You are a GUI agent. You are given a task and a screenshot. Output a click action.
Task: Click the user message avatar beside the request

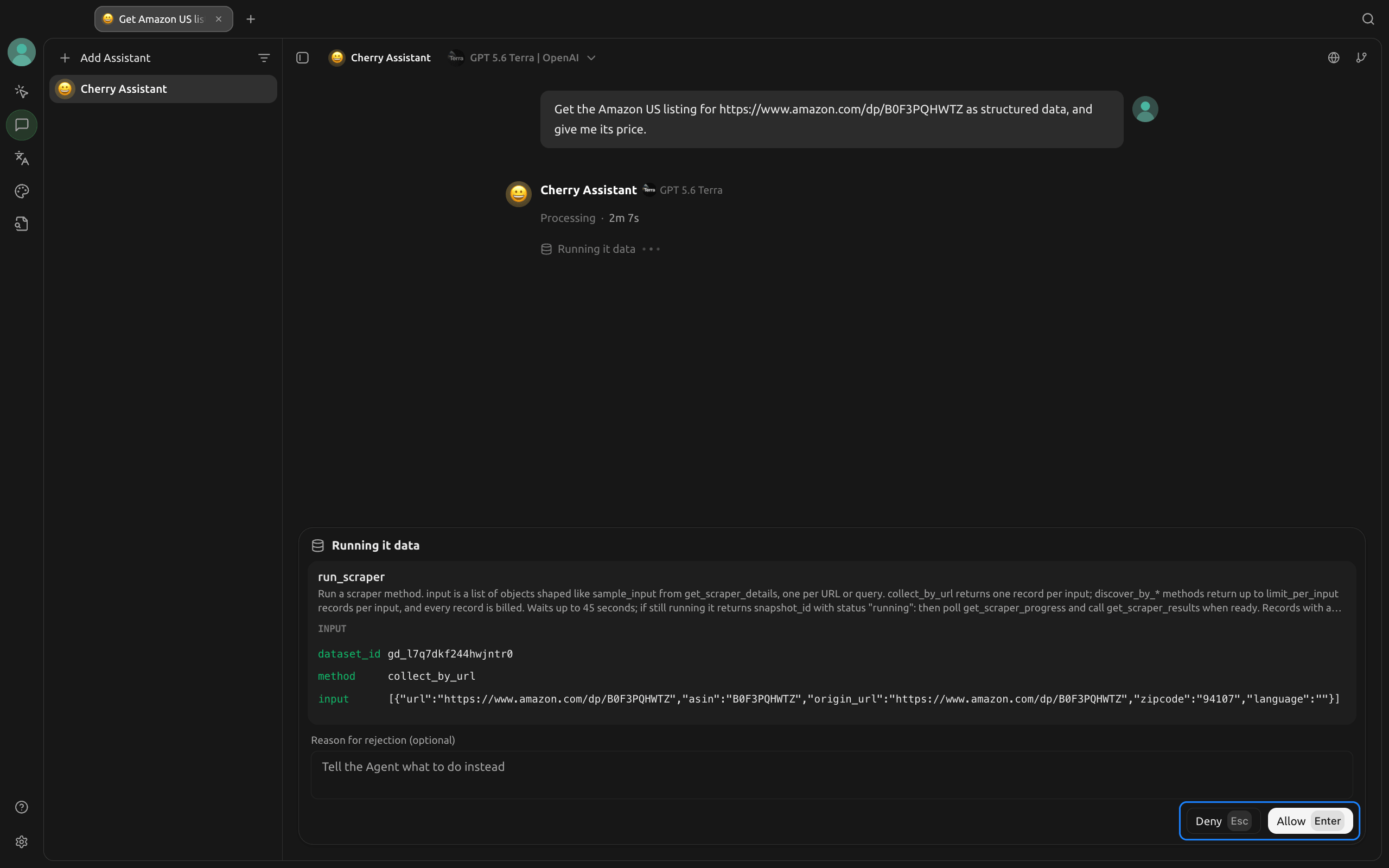pos(1145,109)
